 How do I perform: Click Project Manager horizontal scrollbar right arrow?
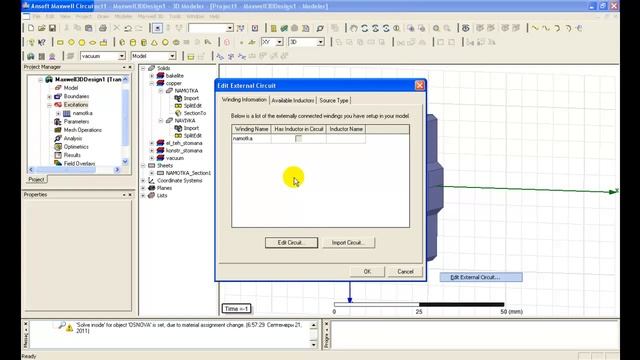tap(118, 169)
